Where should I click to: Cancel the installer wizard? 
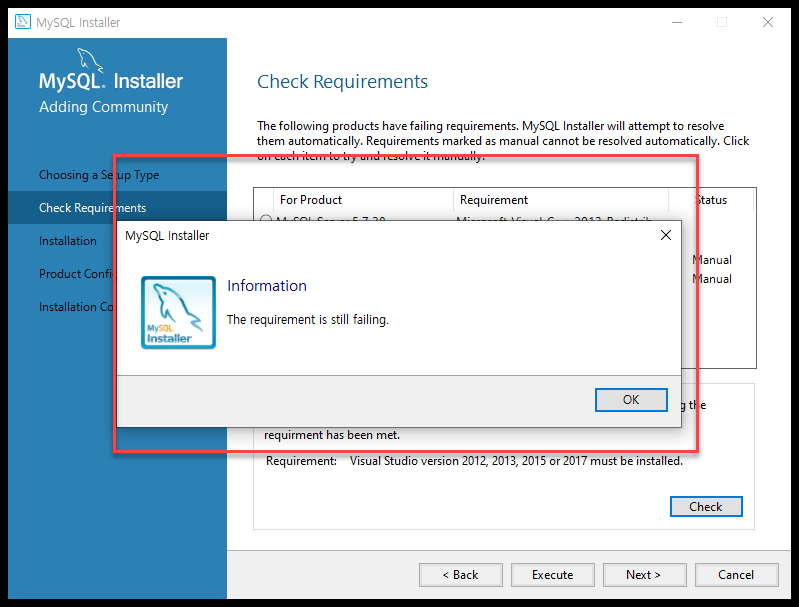click(736, 575)
